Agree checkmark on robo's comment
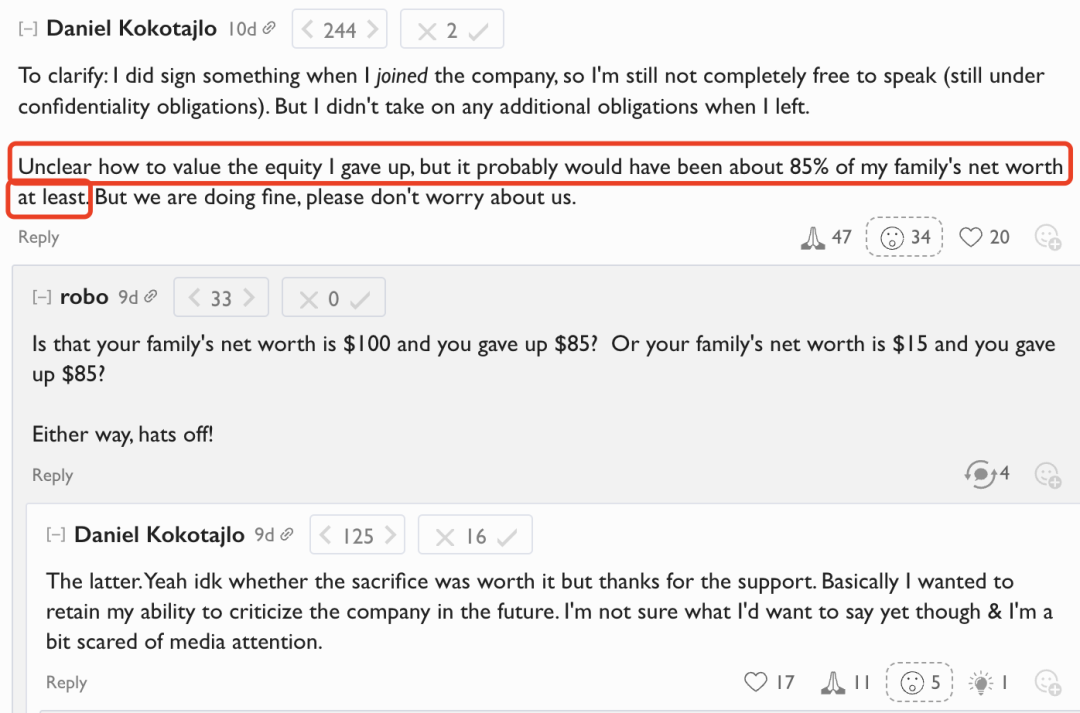 (x=360, y=299)
